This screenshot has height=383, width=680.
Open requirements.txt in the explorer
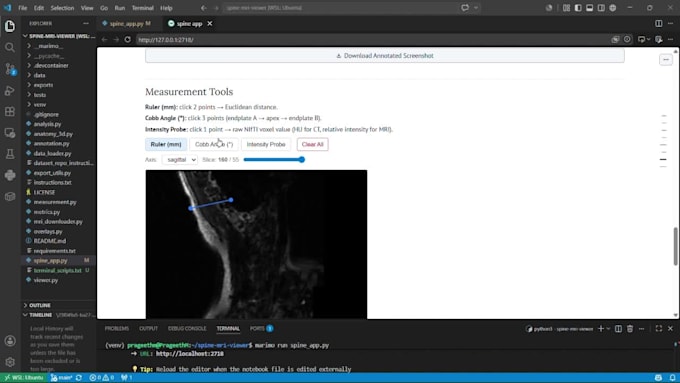54,251
